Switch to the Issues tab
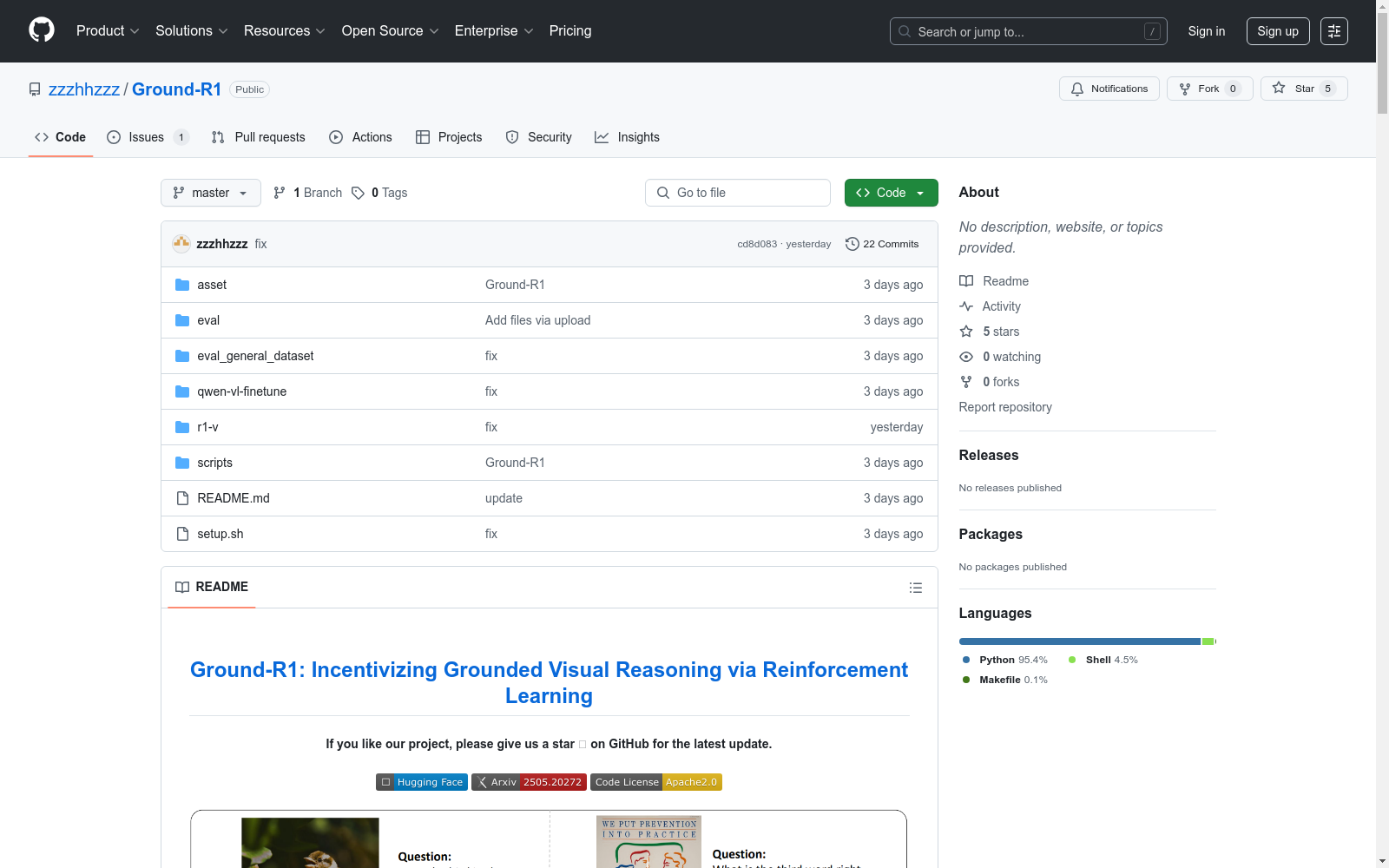 click(148, 137)
